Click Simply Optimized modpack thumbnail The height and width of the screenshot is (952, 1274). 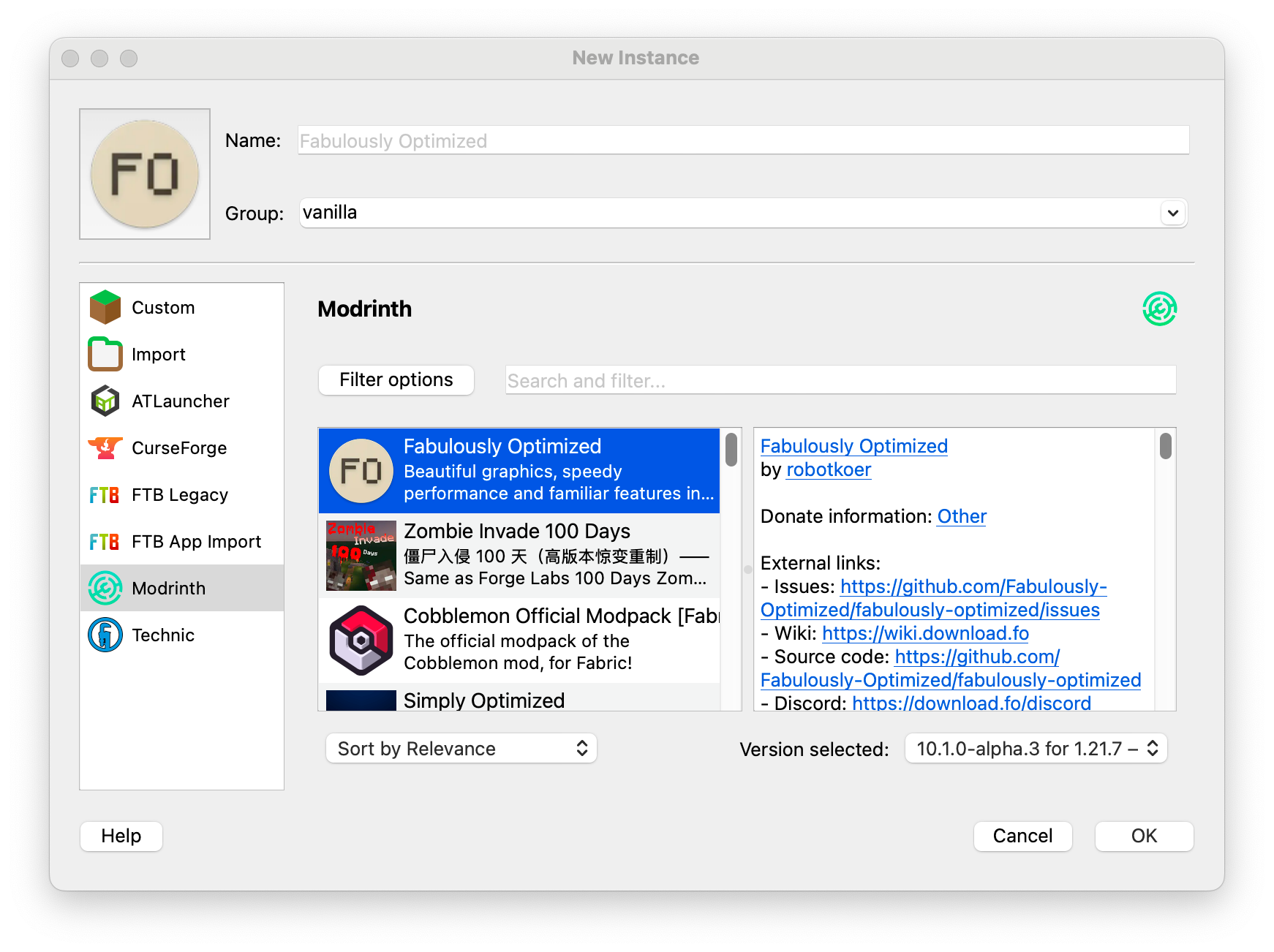(361, 700)
